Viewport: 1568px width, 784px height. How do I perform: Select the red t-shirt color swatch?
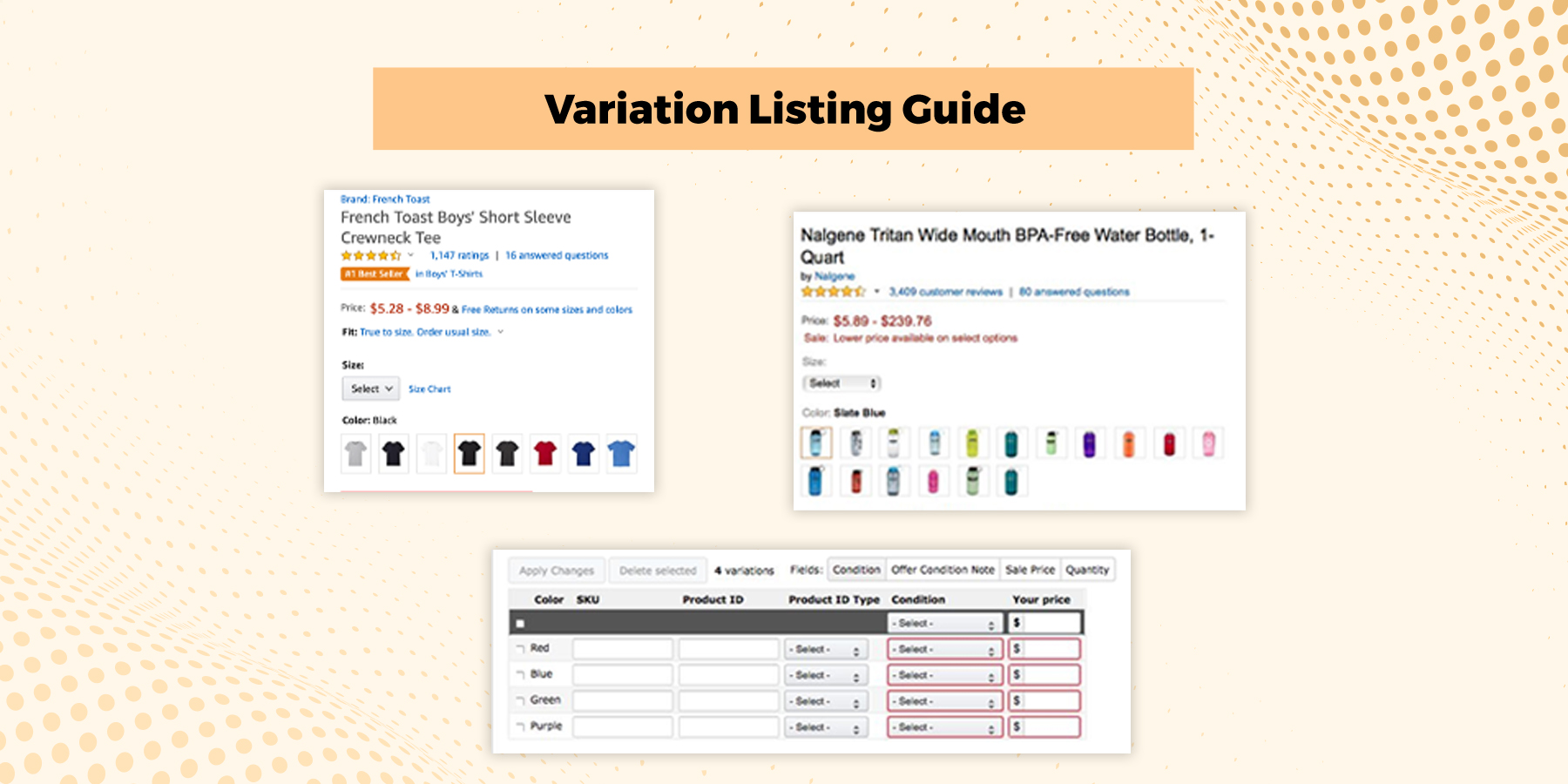544,452
